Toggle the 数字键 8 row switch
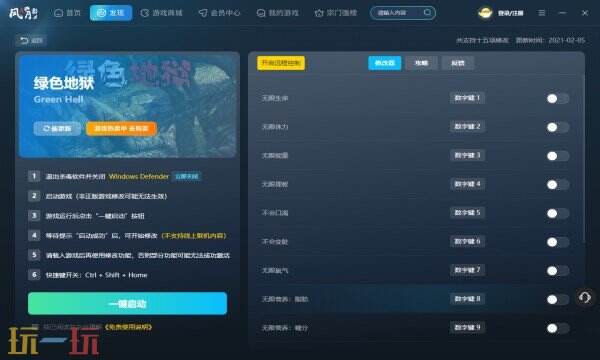This screenshot has height=360, width=600. (x=558, y=299)
